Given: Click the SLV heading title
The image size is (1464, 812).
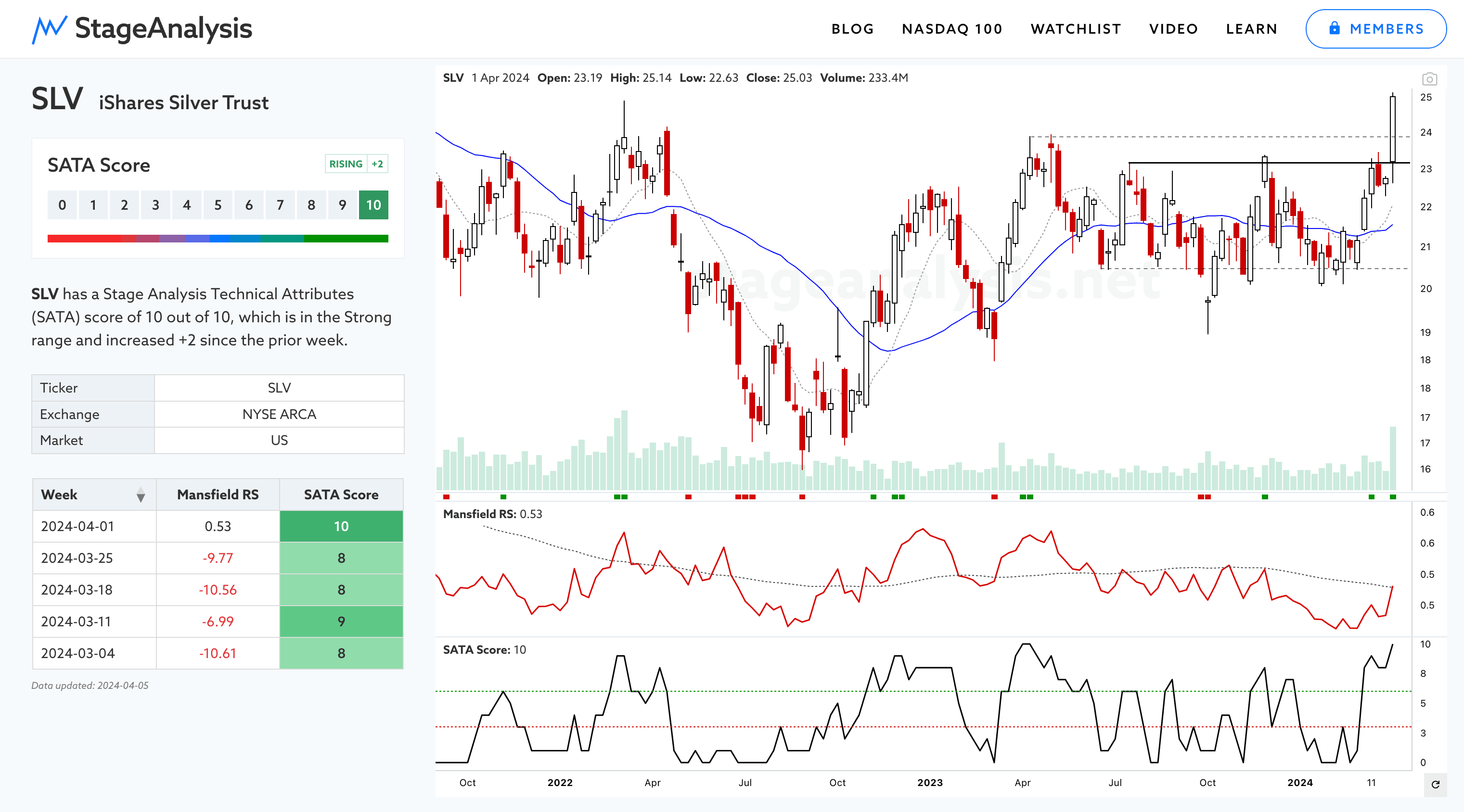Looking at the screenshot, I should click(57, 98).
